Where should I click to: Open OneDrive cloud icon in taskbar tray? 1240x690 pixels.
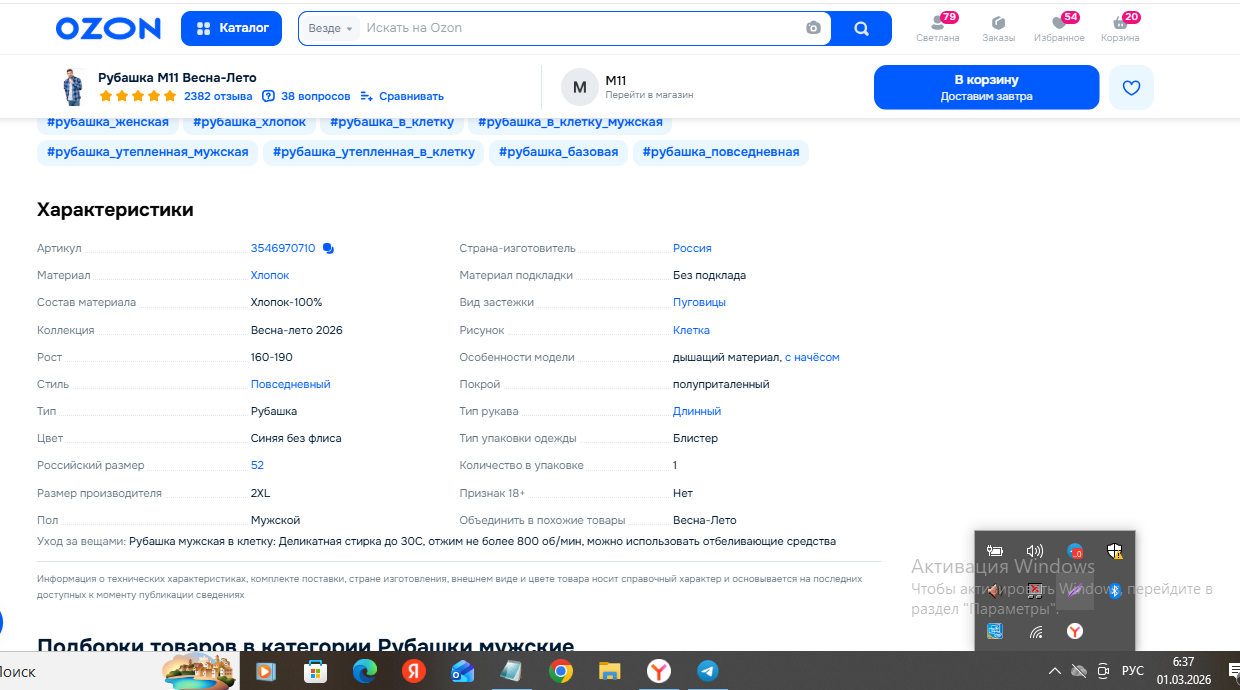(x=1078, y=671)
